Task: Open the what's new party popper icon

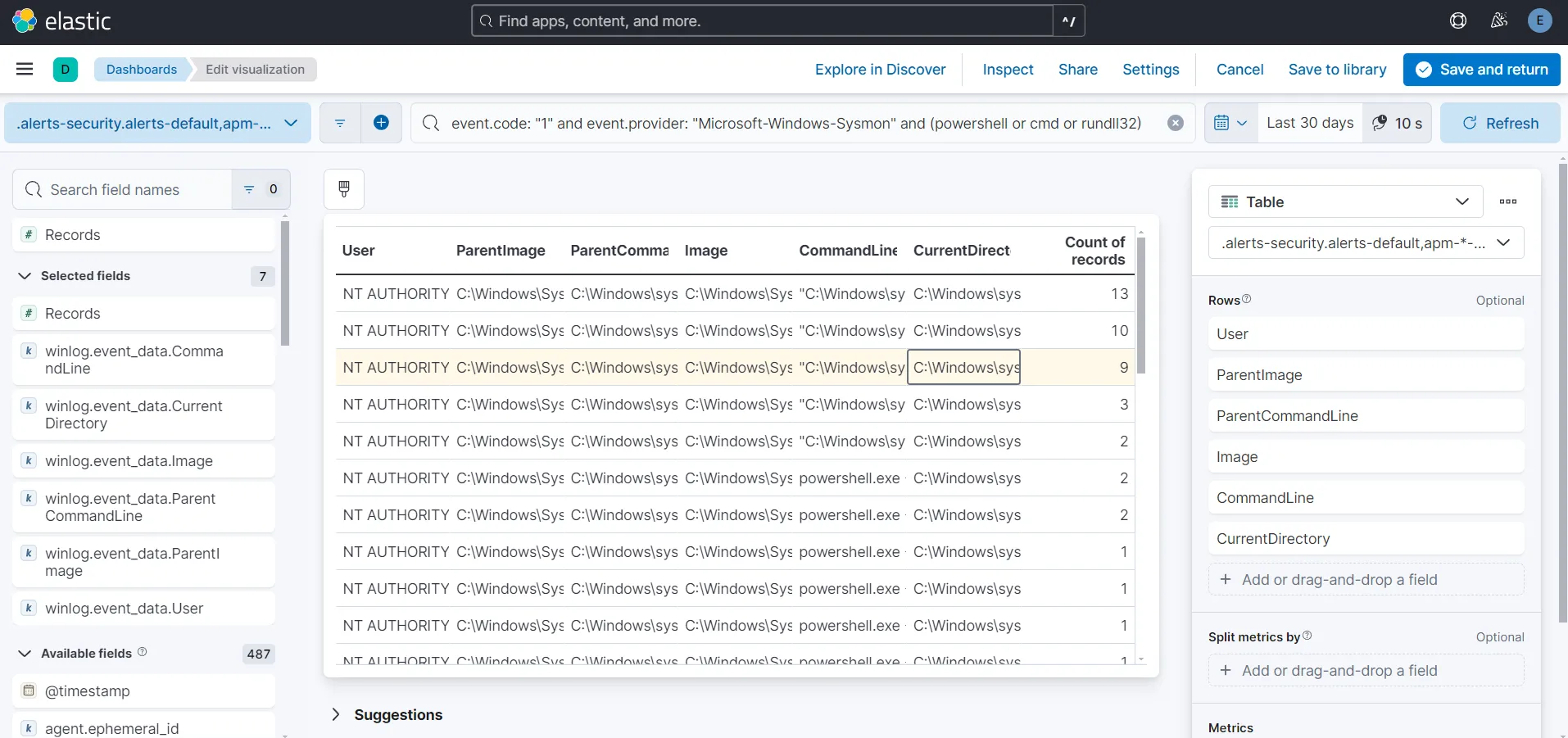Action: click(x=1499, y=20)
